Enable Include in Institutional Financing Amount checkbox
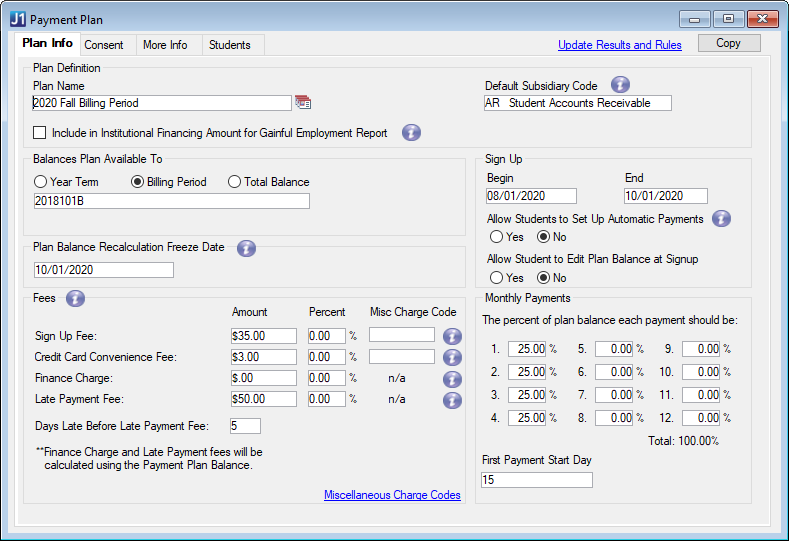 pyautogui.click(x=40, y=132)
